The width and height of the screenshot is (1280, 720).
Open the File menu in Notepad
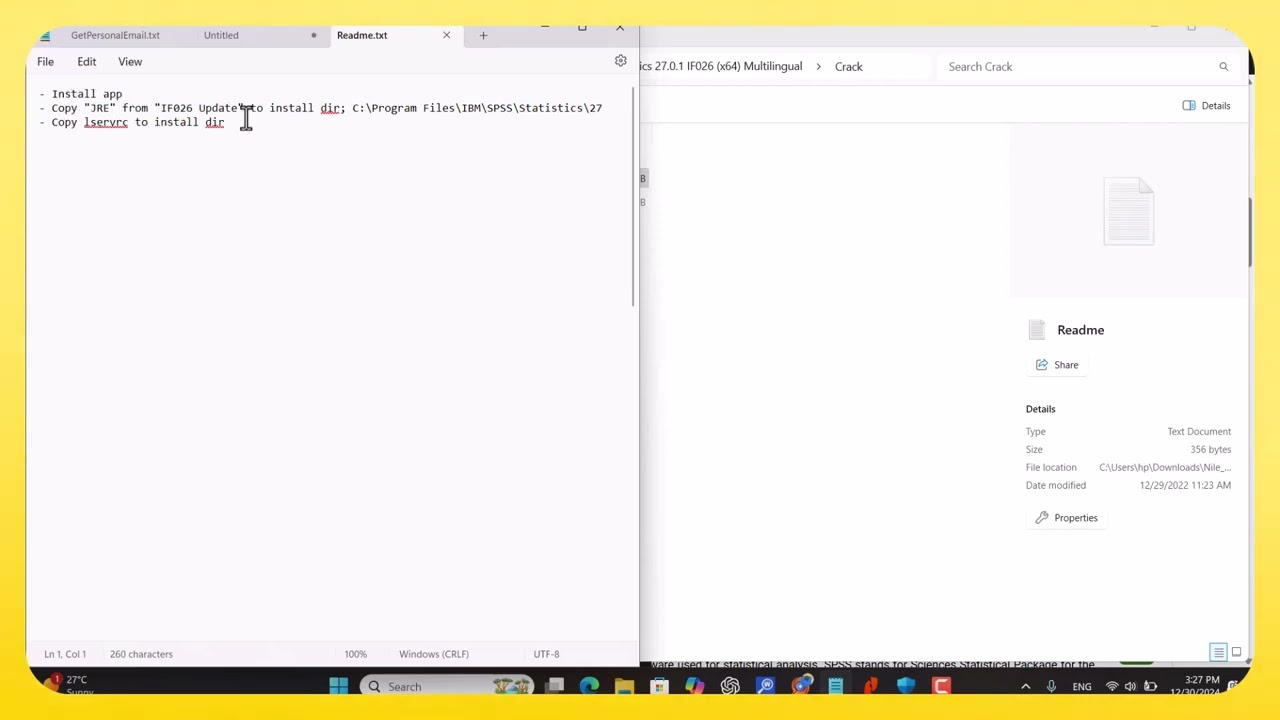(x=45, y=62)
